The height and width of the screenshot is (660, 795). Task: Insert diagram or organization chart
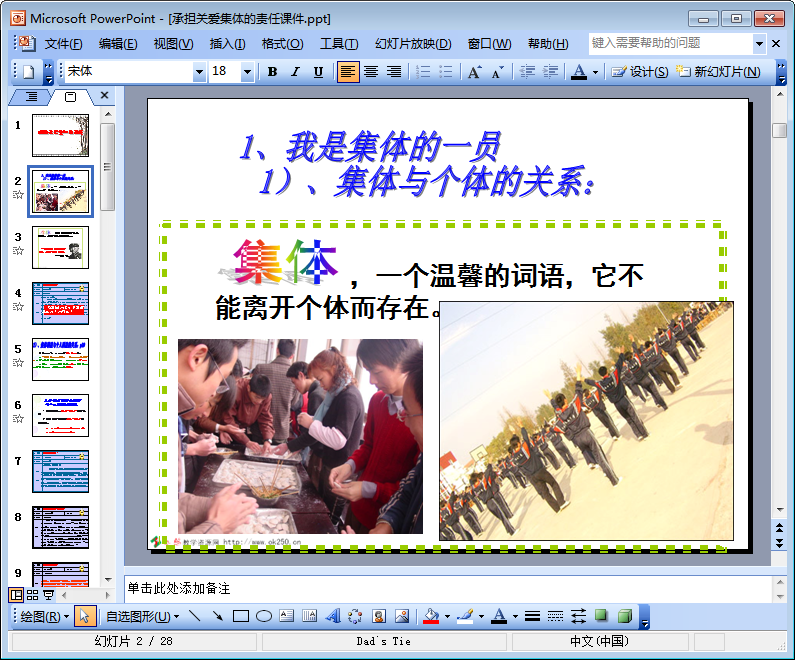point(355,616)
